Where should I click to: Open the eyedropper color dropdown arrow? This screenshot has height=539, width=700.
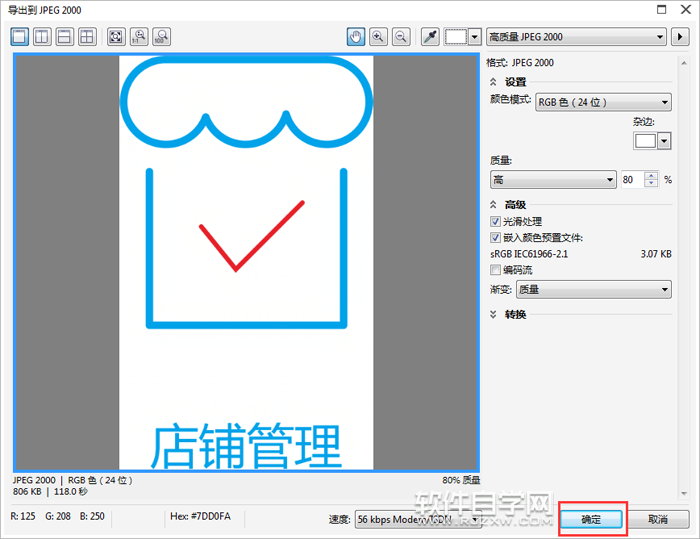475,37
